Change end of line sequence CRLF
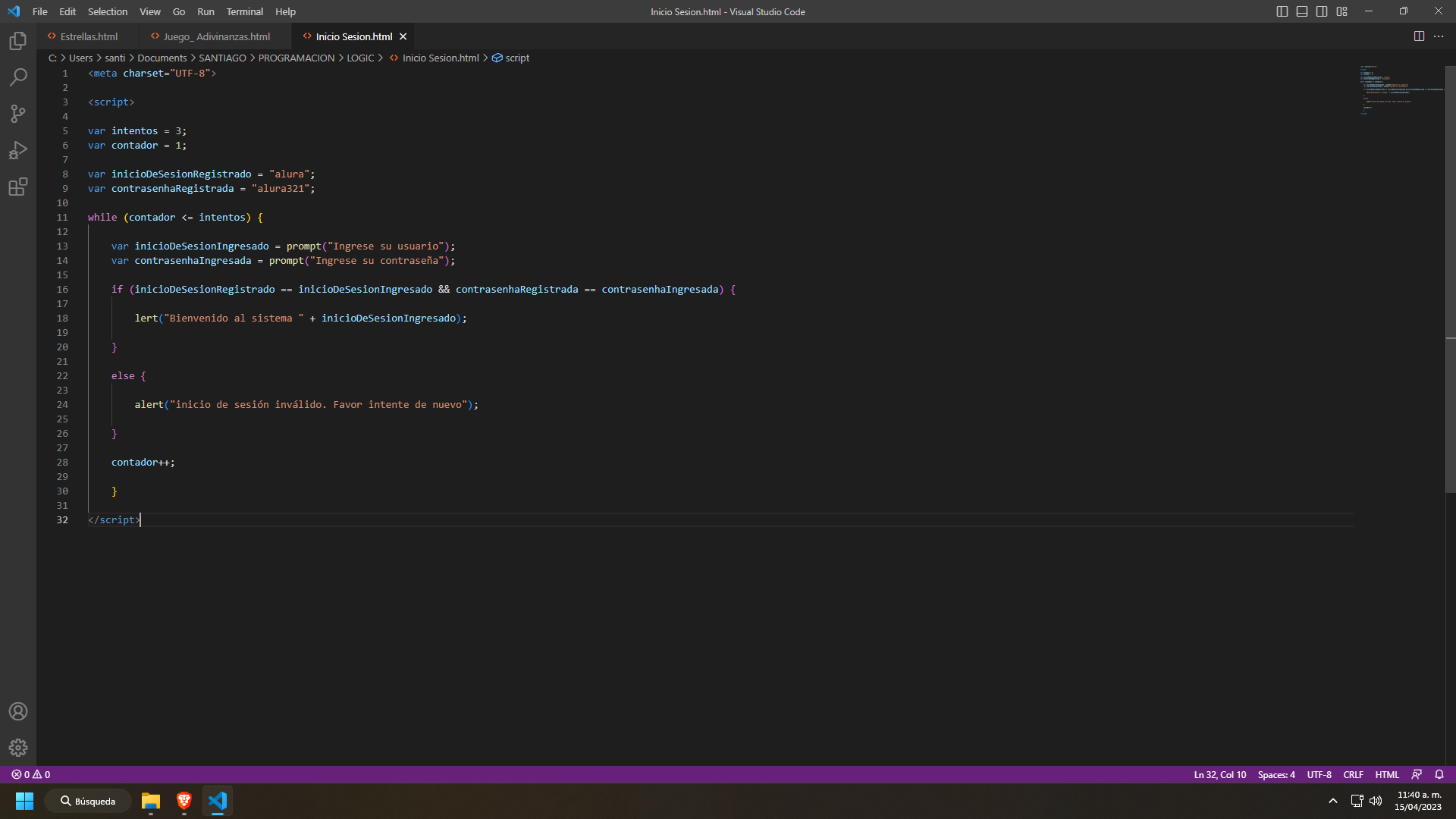Image resolution: width=1456 pixels, height=819 pixels. click(x=1354, y=774)
